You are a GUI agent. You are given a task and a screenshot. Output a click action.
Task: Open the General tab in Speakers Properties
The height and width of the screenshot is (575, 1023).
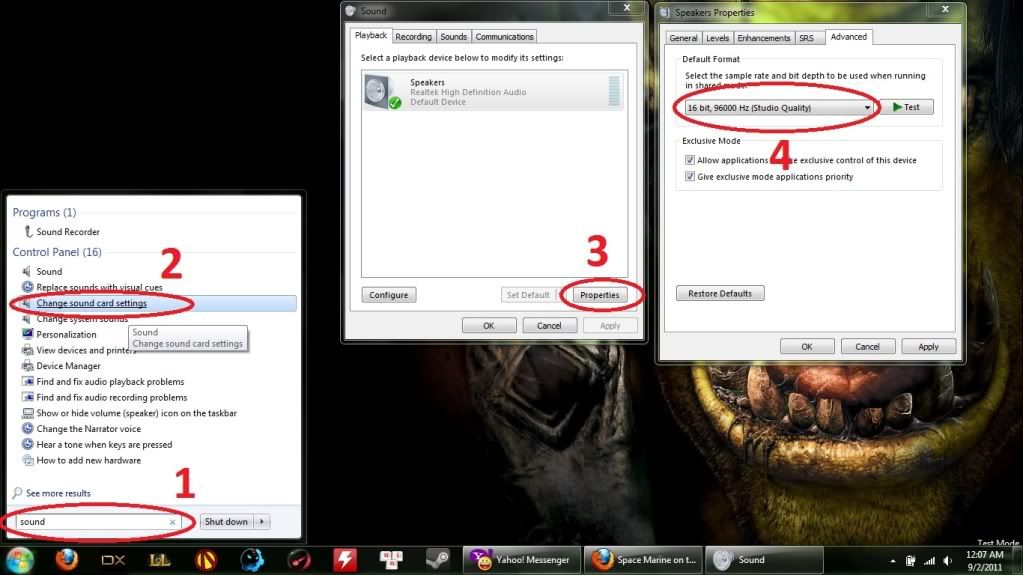[683, 38]
